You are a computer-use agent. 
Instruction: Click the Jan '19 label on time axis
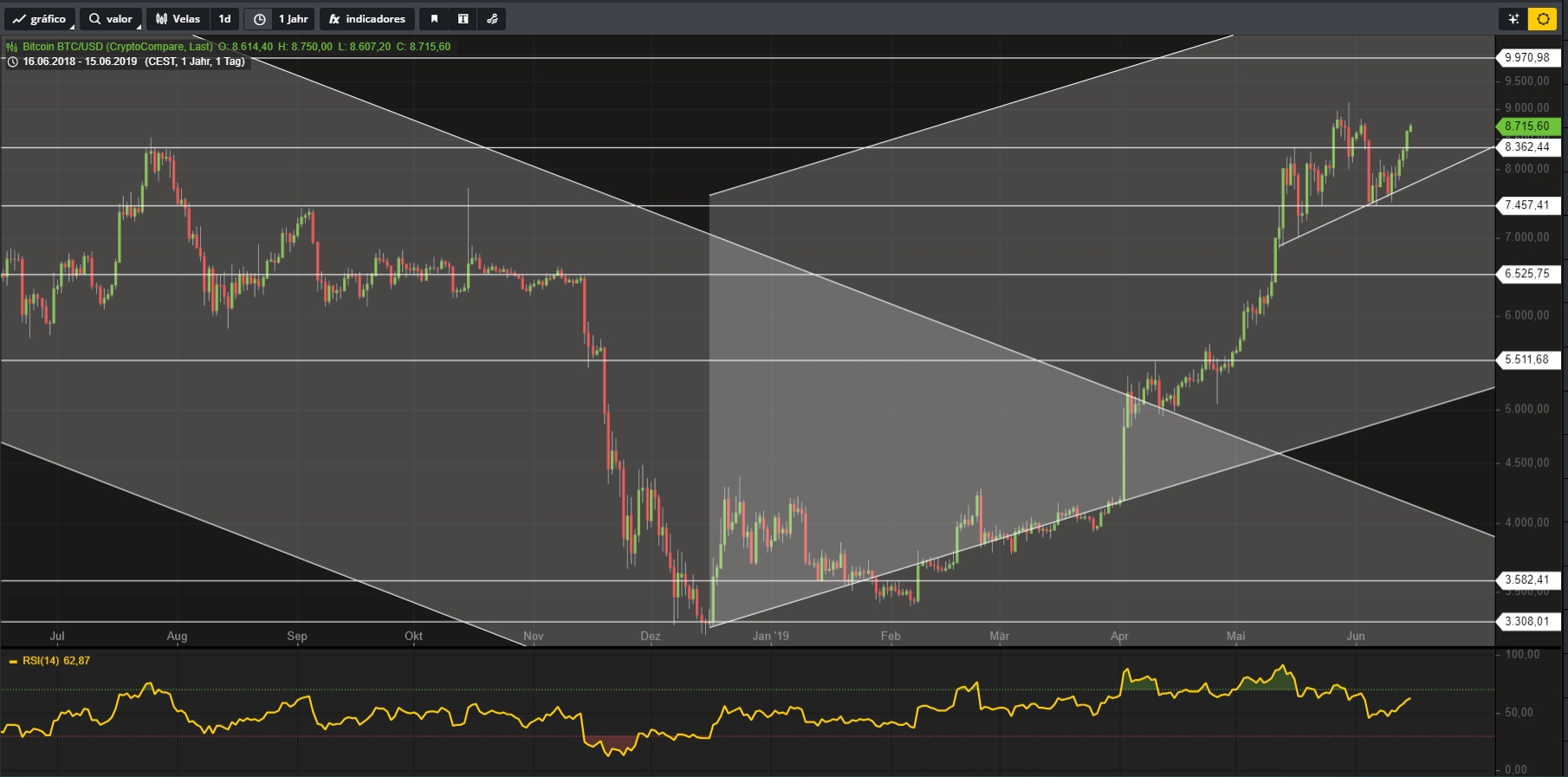[771, 636]
